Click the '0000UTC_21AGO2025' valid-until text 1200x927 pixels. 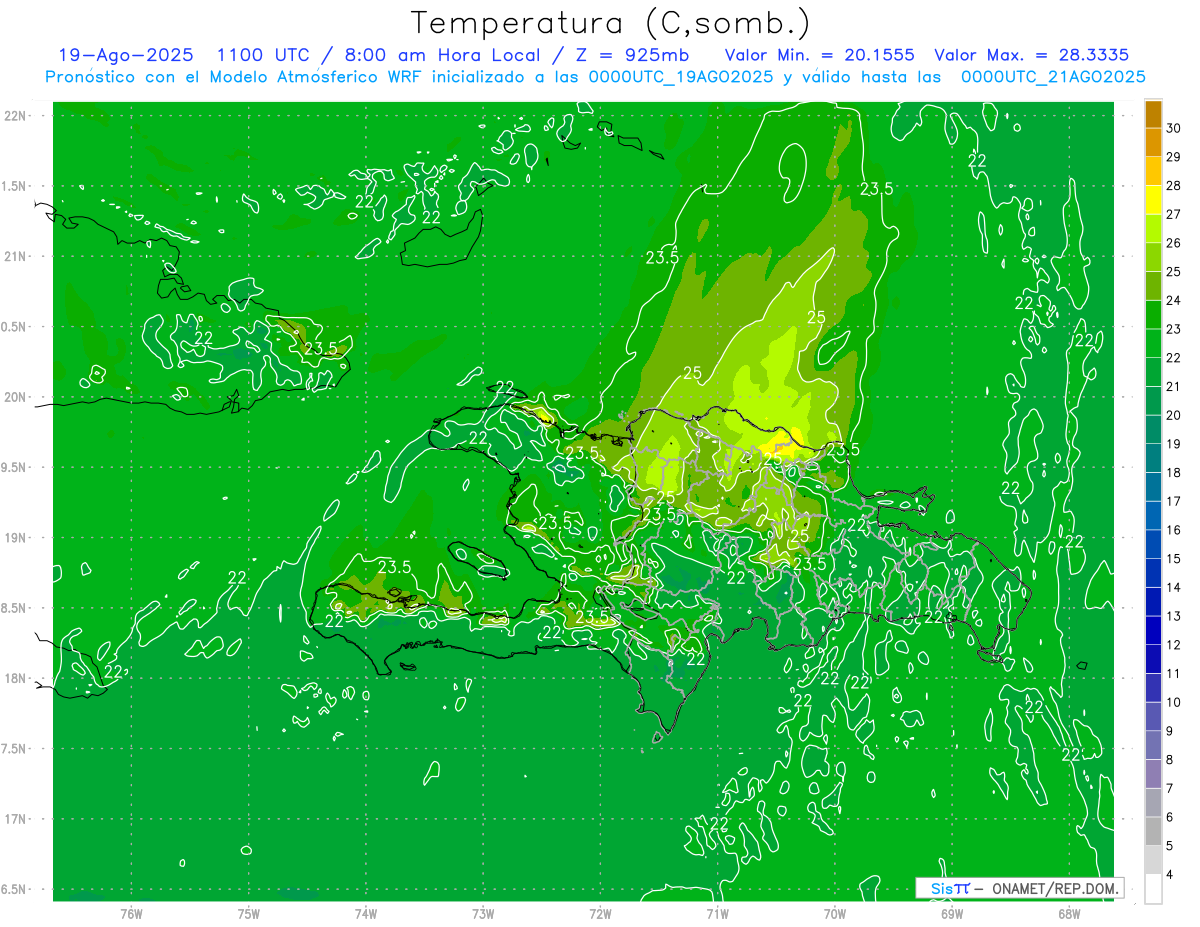coord(1053,77)
